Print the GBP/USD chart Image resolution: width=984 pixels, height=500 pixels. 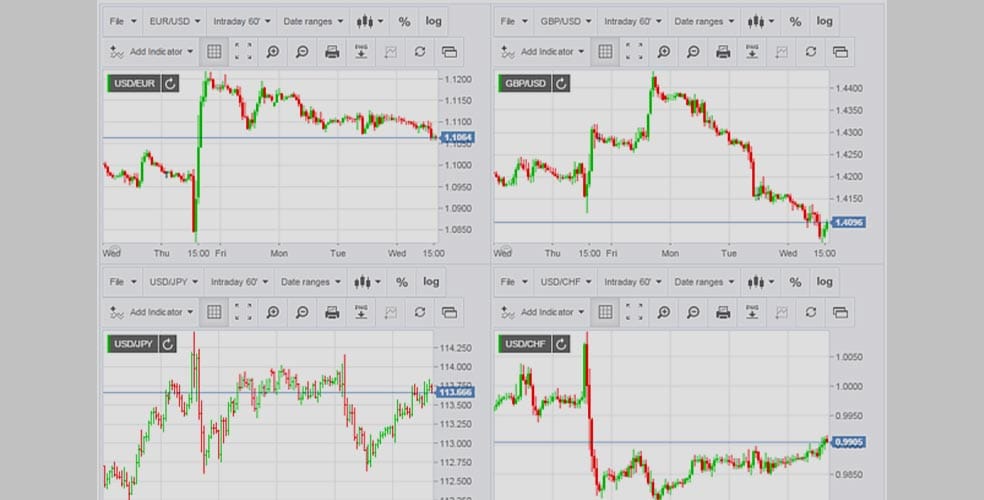coord(723,52)
